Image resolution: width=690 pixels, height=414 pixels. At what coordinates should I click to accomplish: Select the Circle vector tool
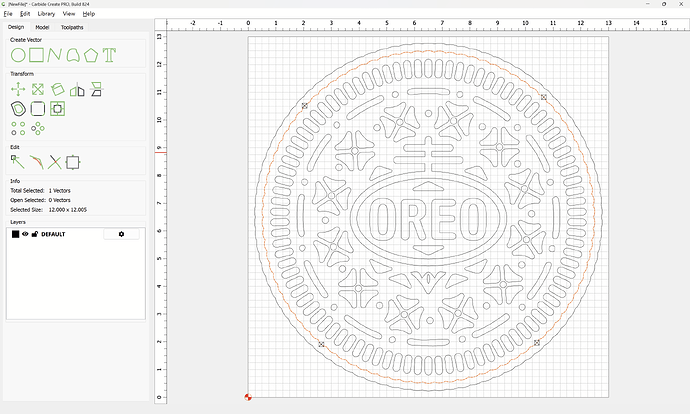[x=17, y=54]
